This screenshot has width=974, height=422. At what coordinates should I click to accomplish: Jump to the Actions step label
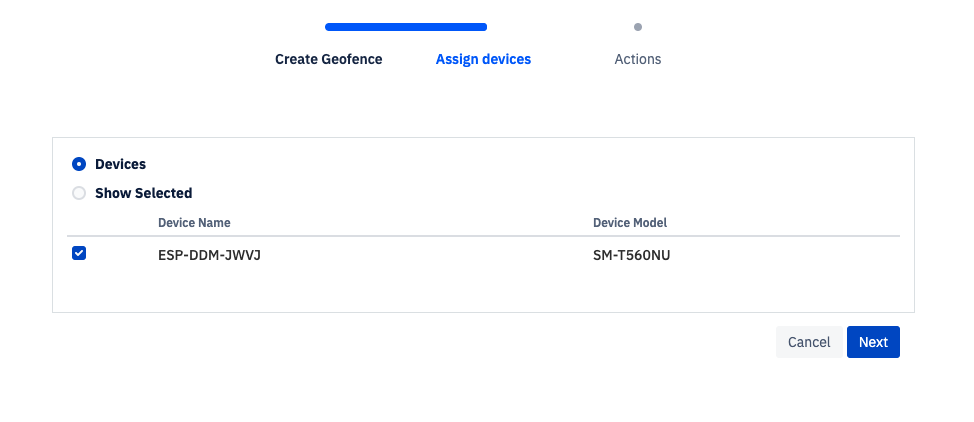(x=637, y=59)
